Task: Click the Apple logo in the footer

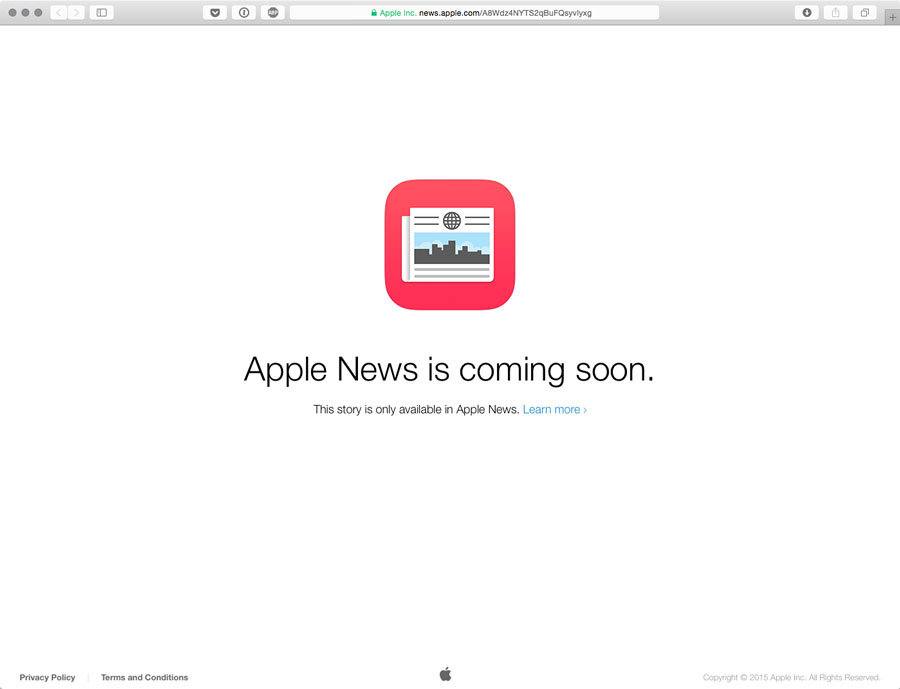Action: pyautogui.click(x=445, y=674)
